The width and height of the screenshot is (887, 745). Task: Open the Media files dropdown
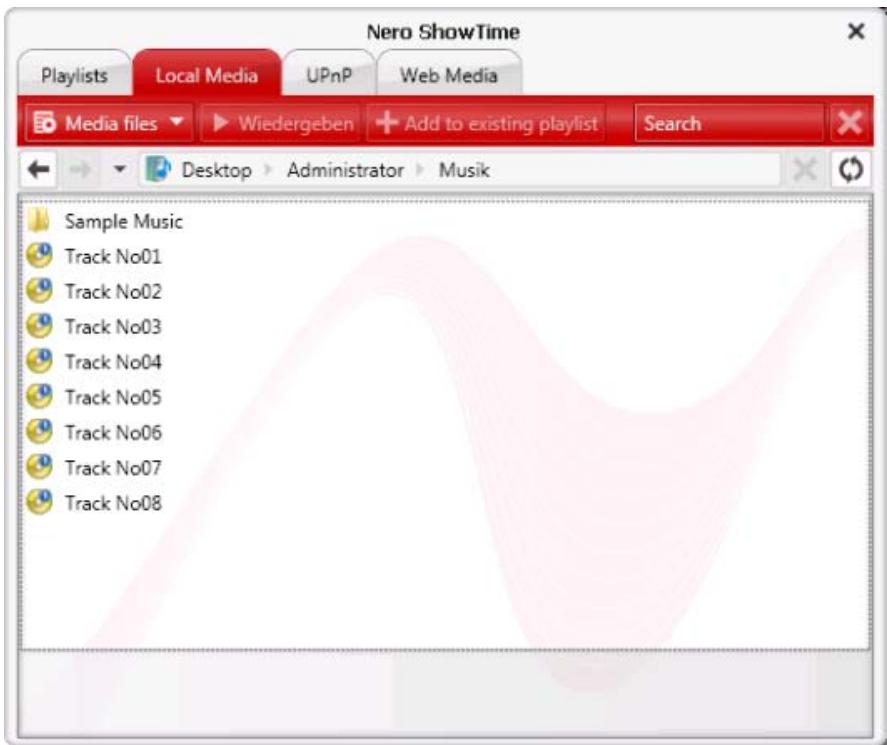coord(109,123)
